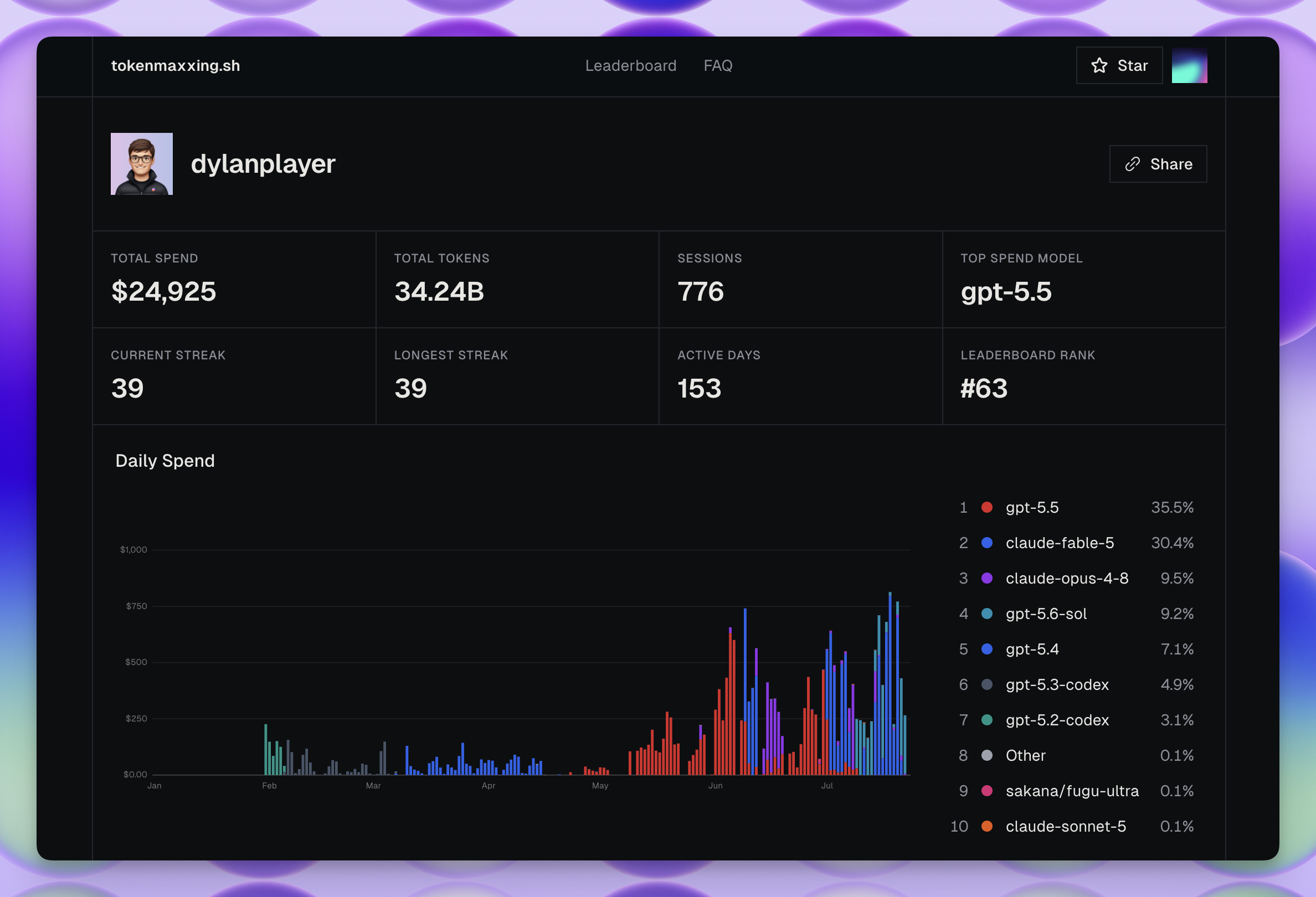1316x897 pixels.
Task: Select the claude-opus-4-8 legend label
Action: (1067, 579)
